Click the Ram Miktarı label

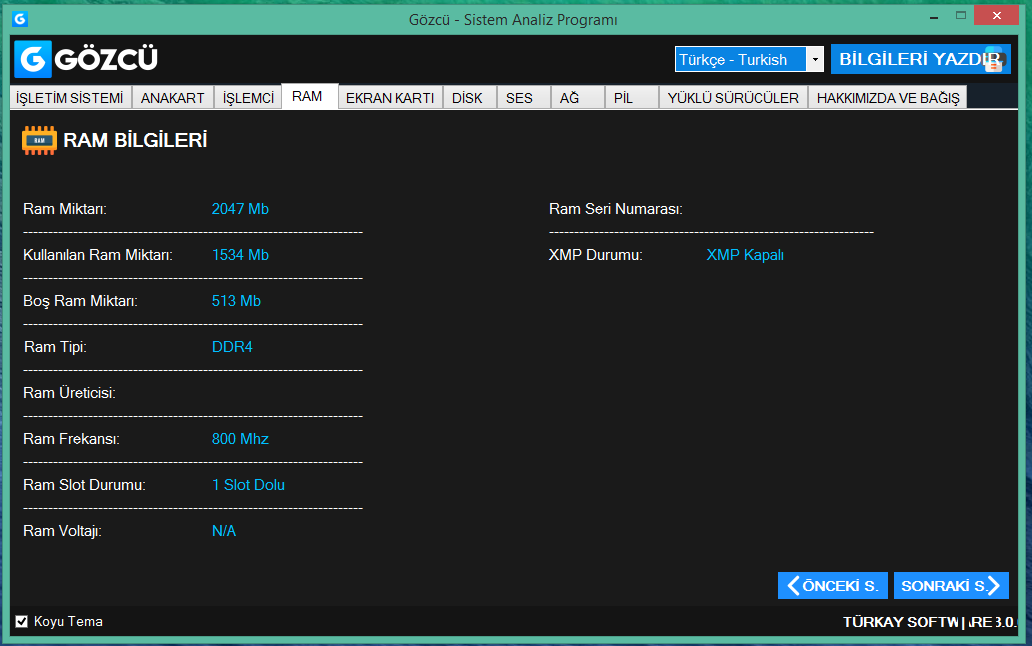click(x=64, y=209)
